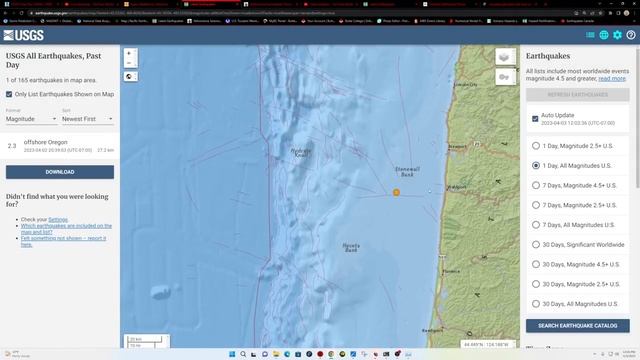Viewport: 640px width, 360px height.
Task: Select 30 Days, All Magnitudes U.S.
Action: point(536,304)
